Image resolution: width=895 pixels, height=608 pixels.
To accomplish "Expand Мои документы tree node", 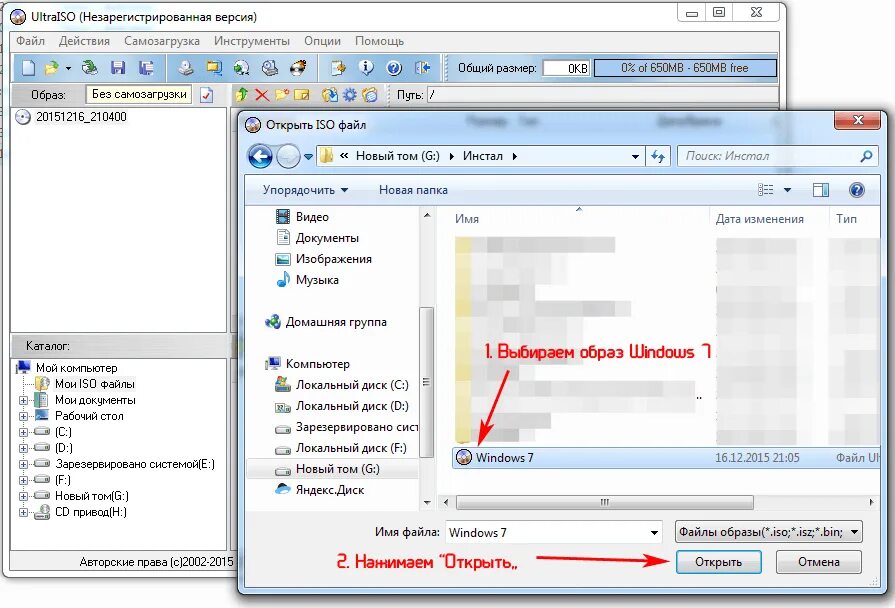I will point(23,400).
